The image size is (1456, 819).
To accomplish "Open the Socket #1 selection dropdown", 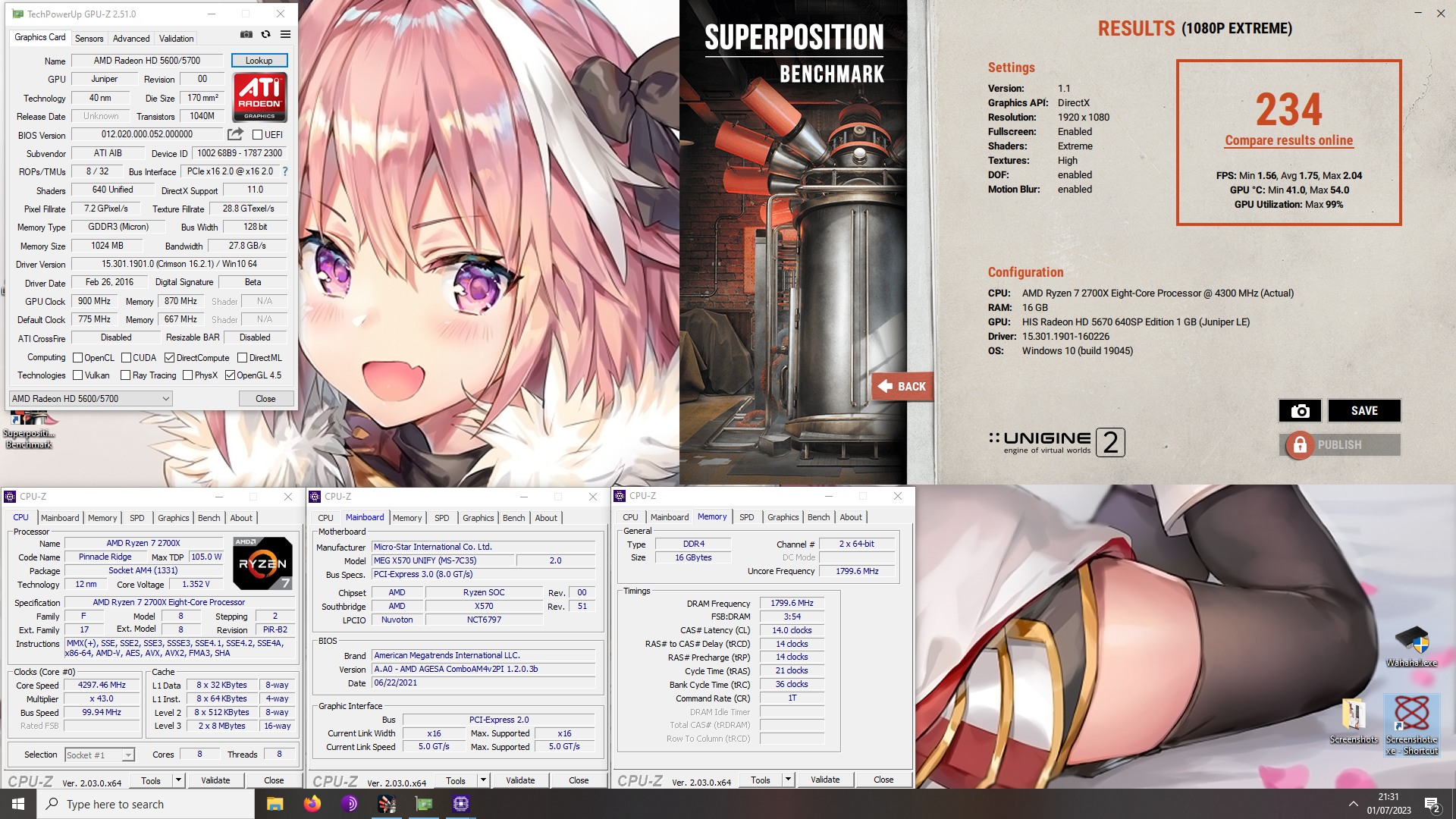I will [x=99, y=755].
